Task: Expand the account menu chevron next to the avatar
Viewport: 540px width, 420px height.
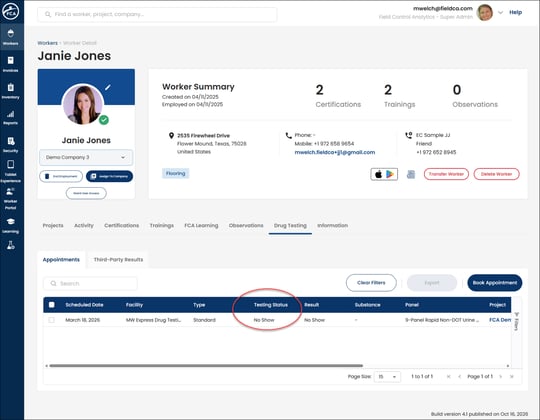Action: coord(500,12)
